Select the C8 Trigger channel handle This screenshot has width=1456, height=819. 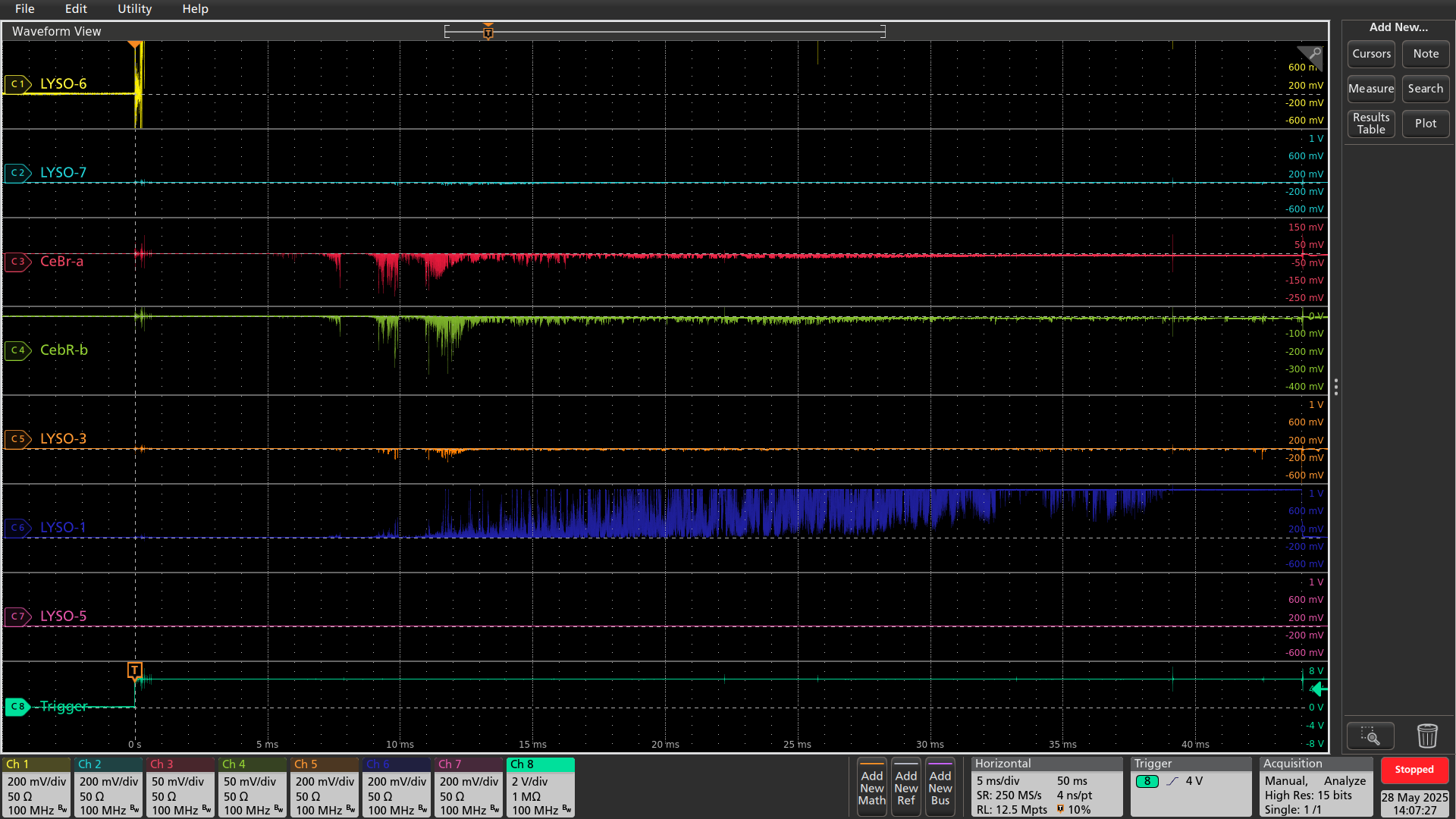point(17,707)
